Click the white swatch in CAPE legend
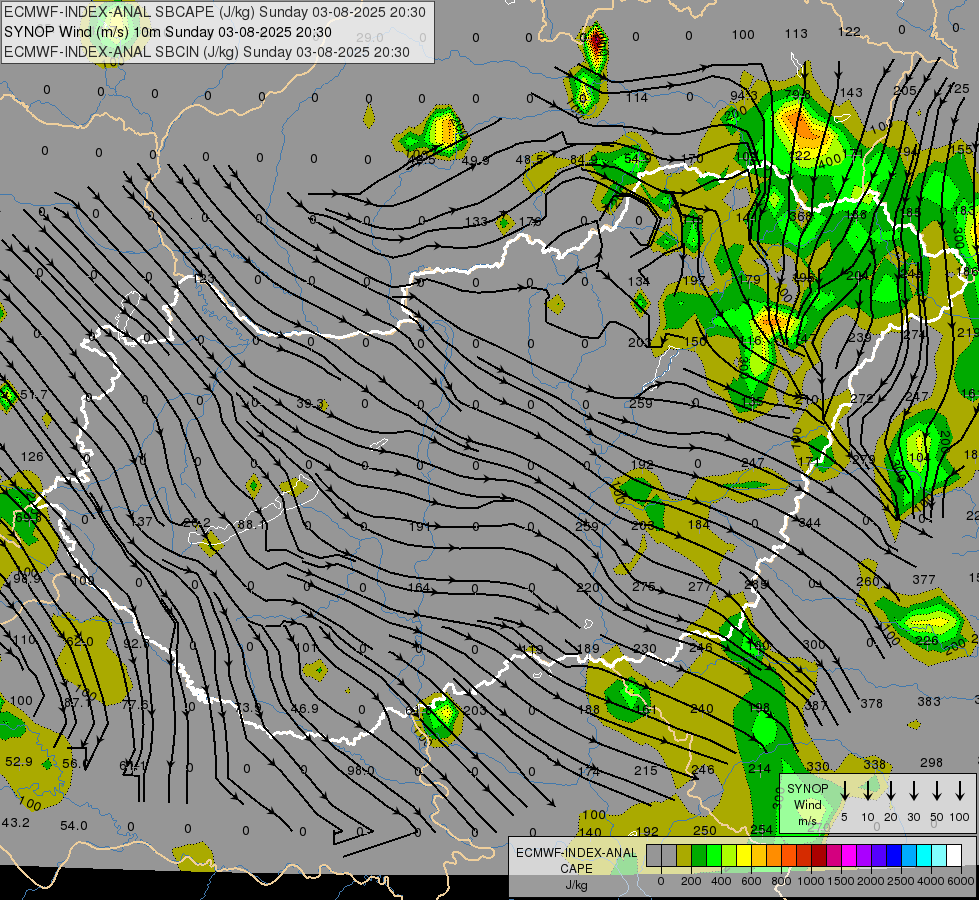 (x=954, y=856)
